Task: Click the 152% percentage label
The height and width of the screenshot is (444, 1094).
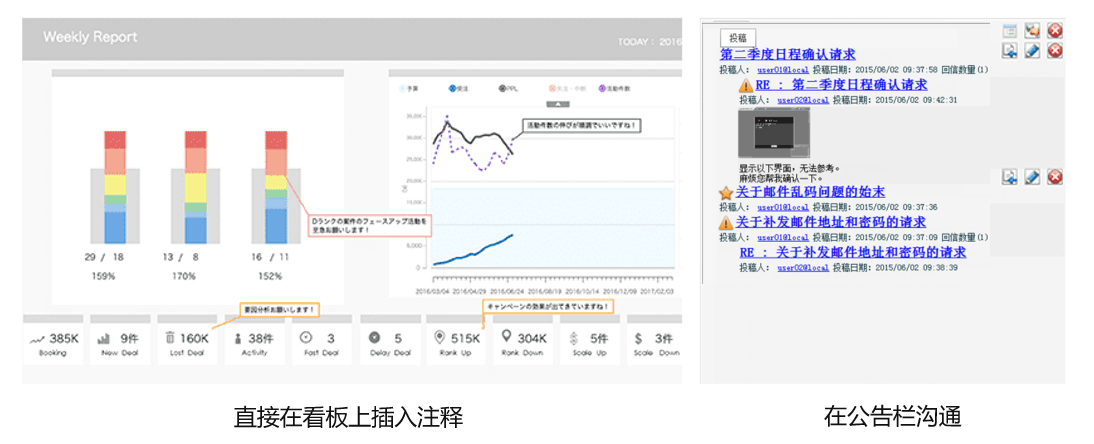Action: tap(269, 276)
